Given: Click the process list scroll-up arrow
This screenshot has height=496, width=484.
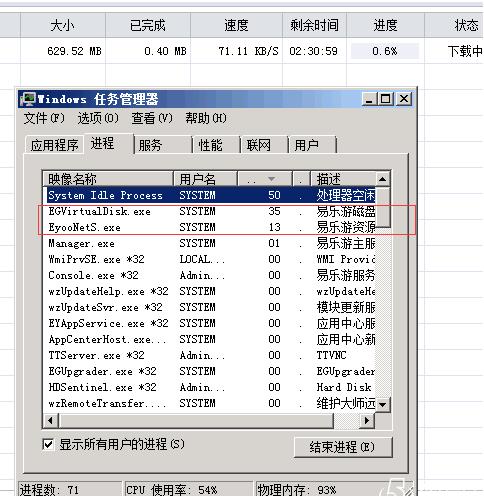Looking at the screenshot, I should [382, 179].
